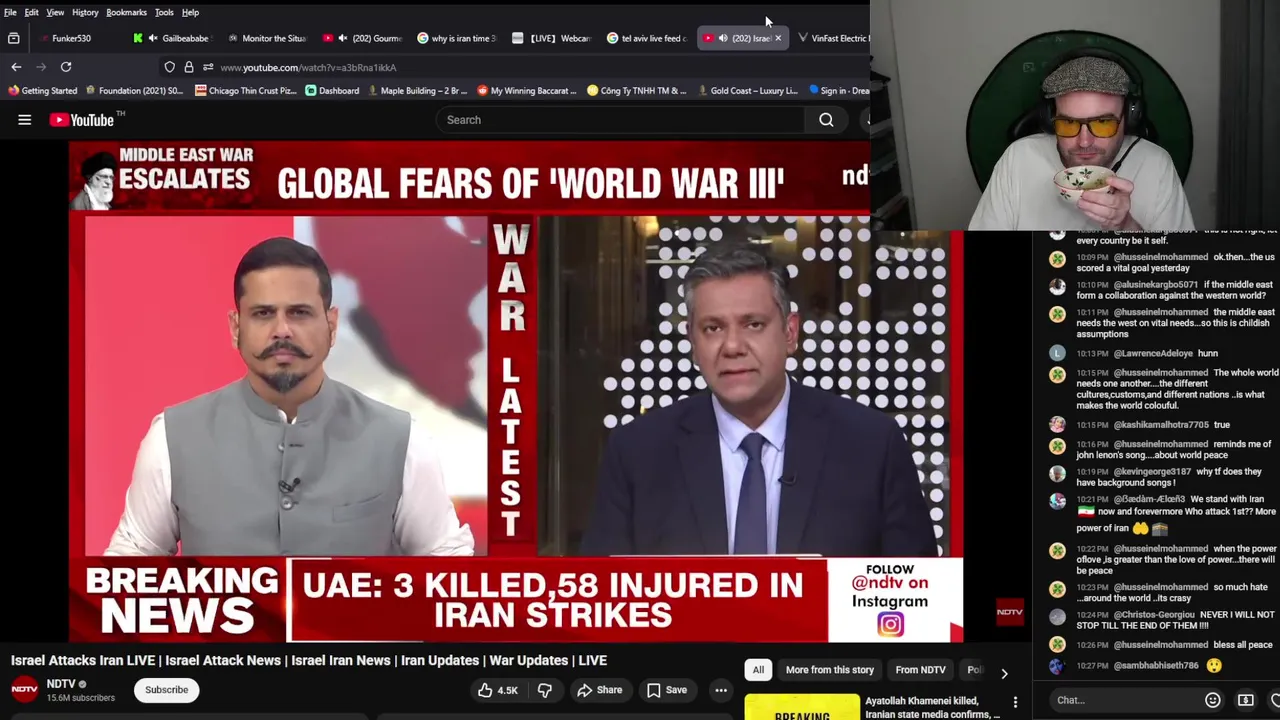Open the Công Ty TNHH TM bookmark
This screenshot has height=720, width=1280.
pos(637,91)
